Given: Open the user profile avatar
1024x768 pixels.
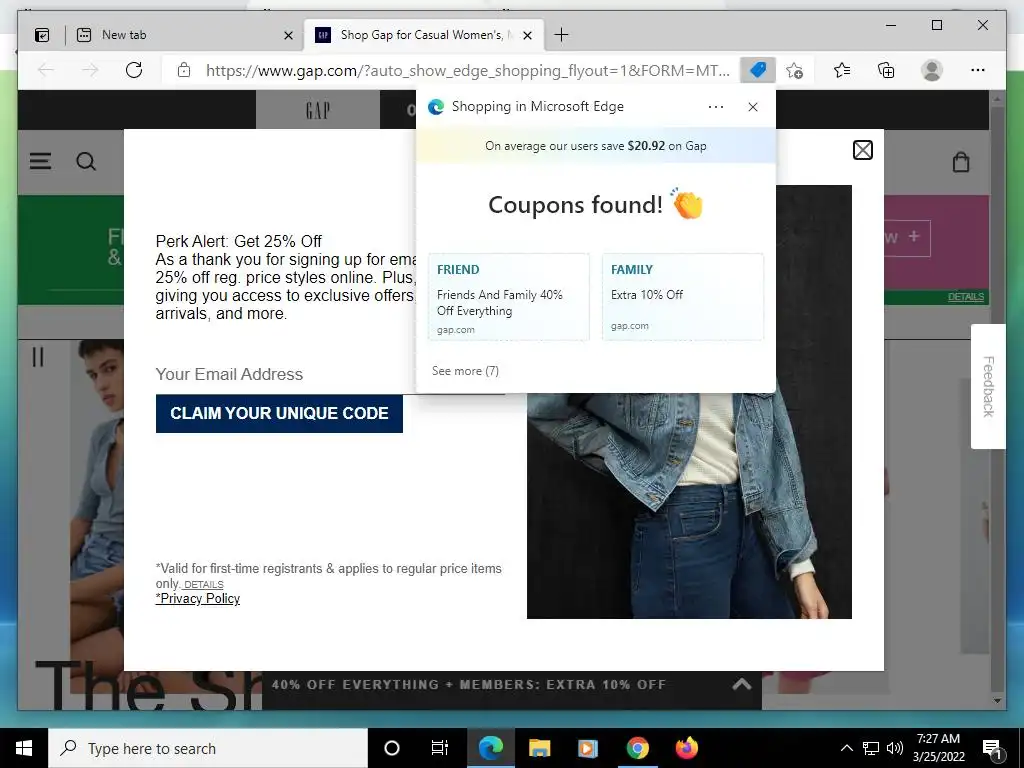Looking at the screenshot, I should (932, 70).
